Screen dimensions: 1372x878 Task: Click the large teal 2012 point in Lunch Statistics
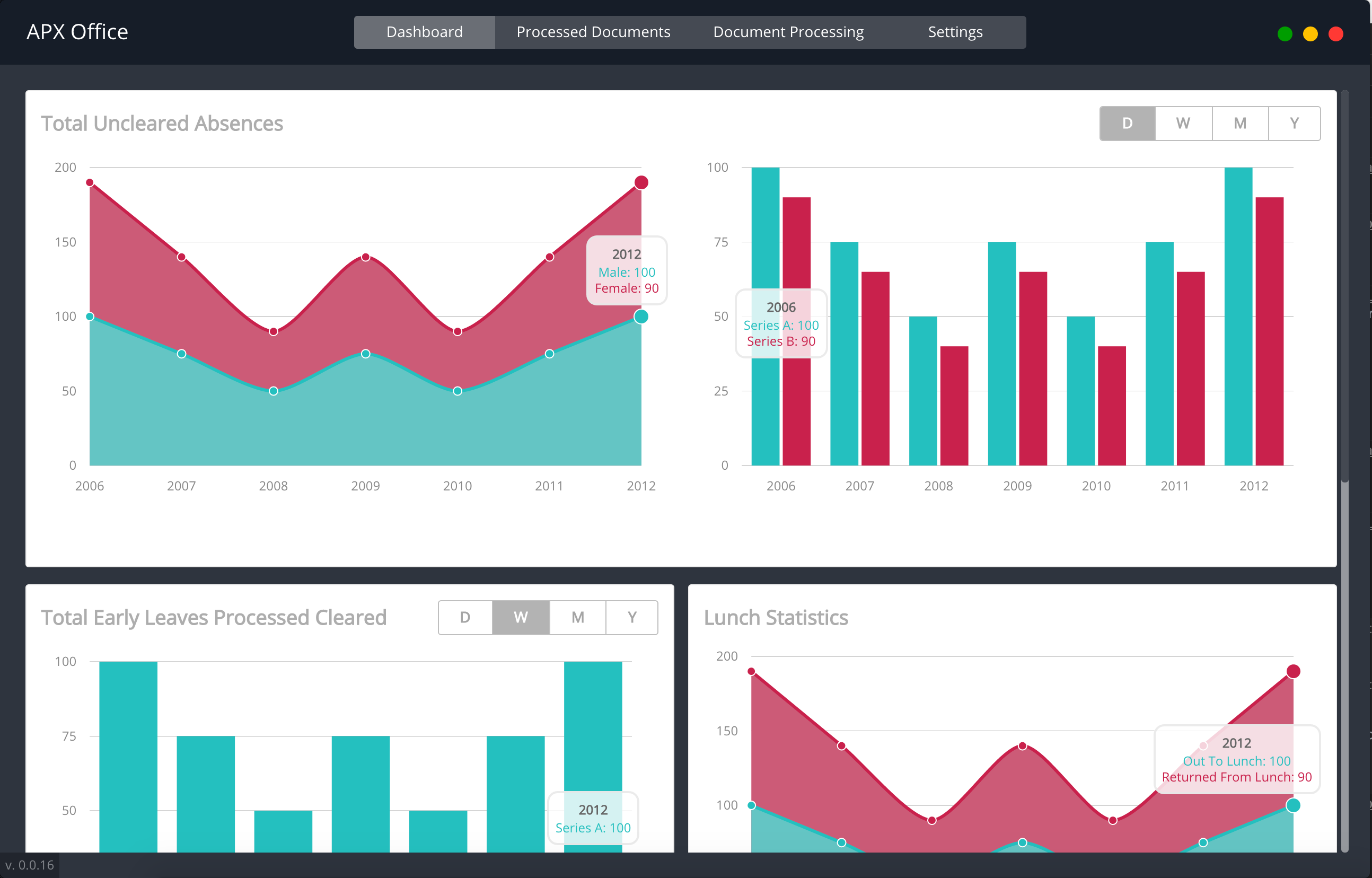point(1294,805)
